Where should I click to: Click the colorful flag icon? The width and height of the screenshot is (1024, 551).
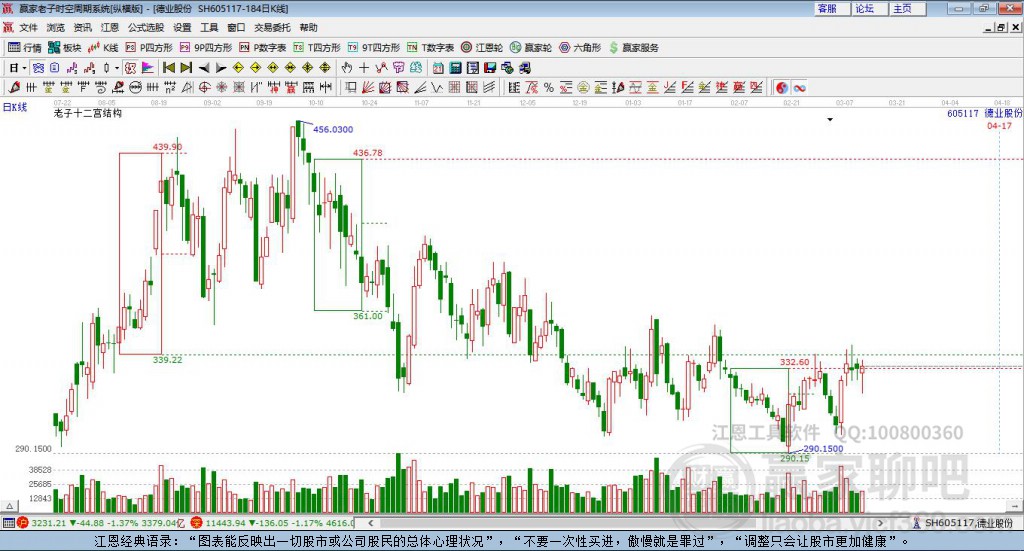pyautogui.click(x=148, y=68)
